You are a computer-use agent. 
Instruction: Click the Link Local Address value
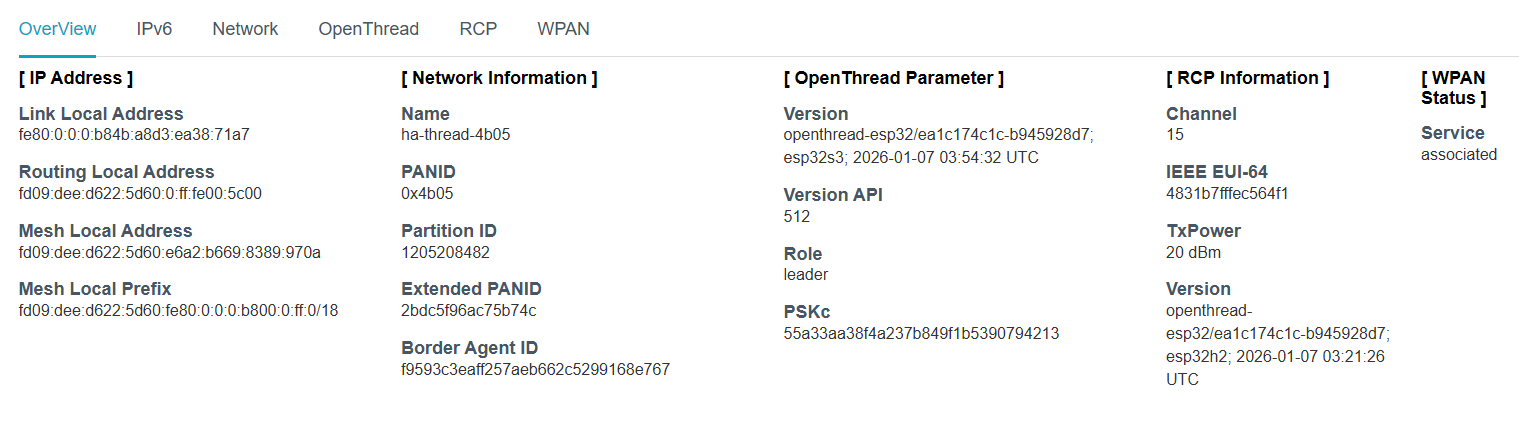134,134
